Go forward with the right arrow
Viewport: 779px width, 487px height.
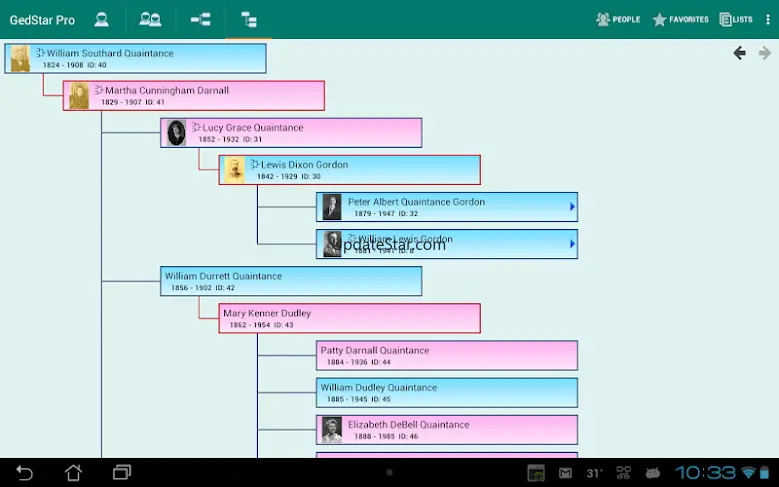click(765, 53)
